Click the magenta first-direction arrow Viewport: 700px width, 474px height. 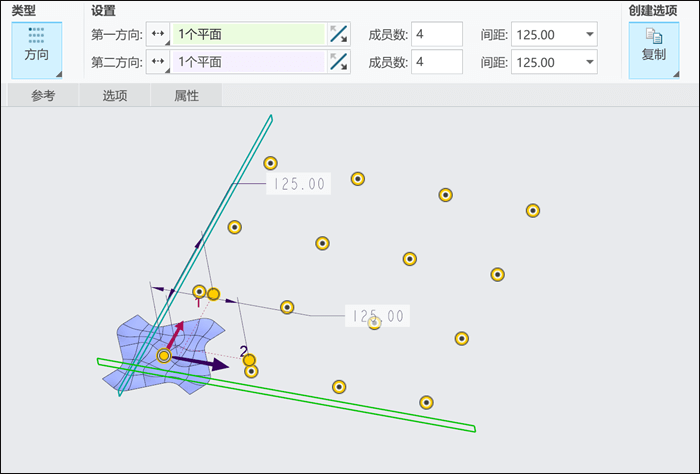coord(176,334)
